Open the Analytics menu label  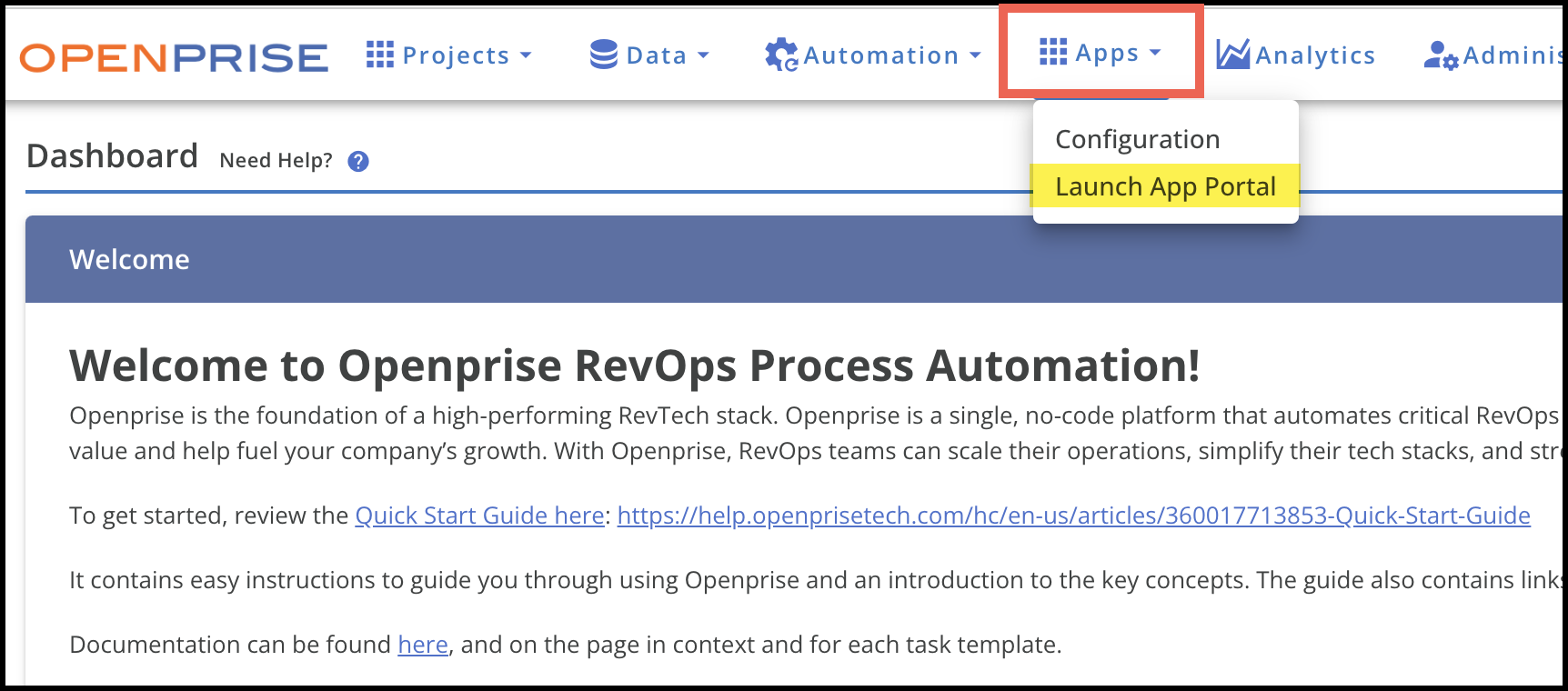pos(1314,55)
